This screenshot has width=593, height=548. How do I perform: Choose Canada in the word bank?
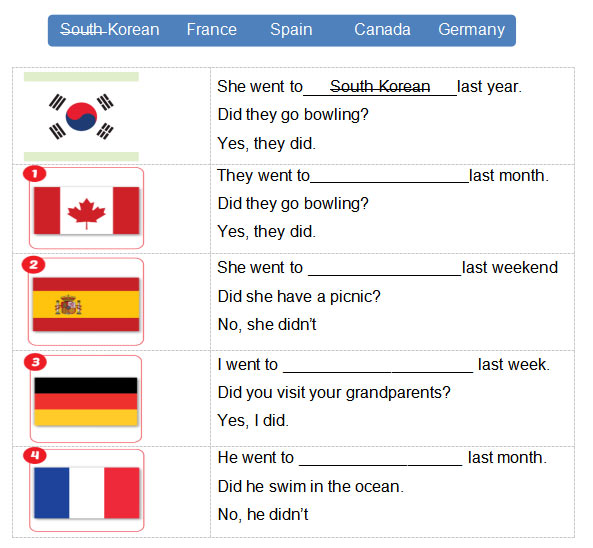(x=382, y=29)
